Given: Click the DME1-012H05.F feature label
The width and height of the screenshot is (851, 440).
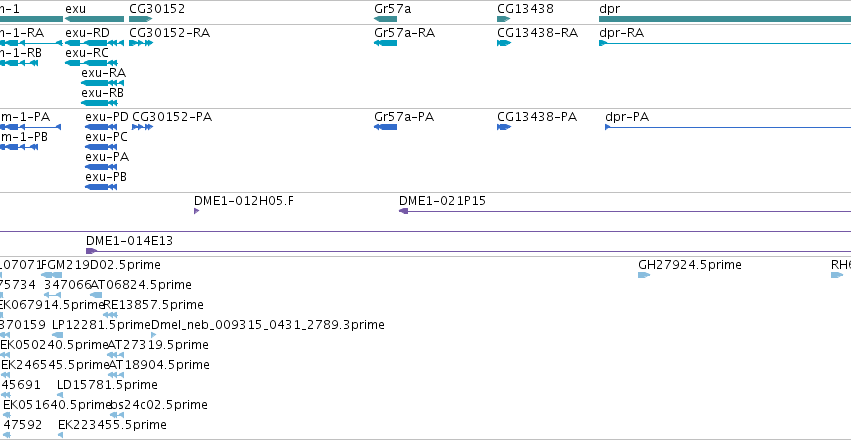Looking at the screenshot, I should tap(244, 201).
